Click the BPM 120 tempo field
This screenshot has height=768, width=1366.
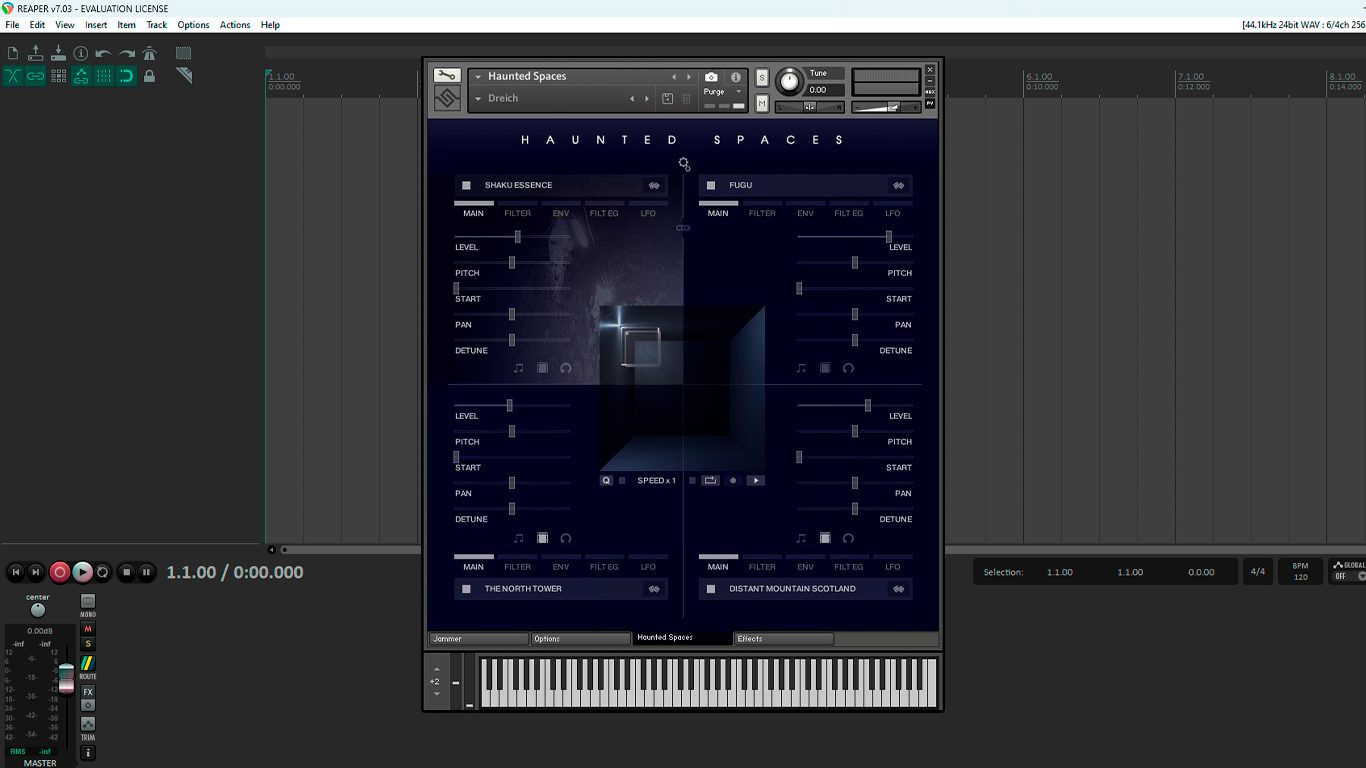1301,572
